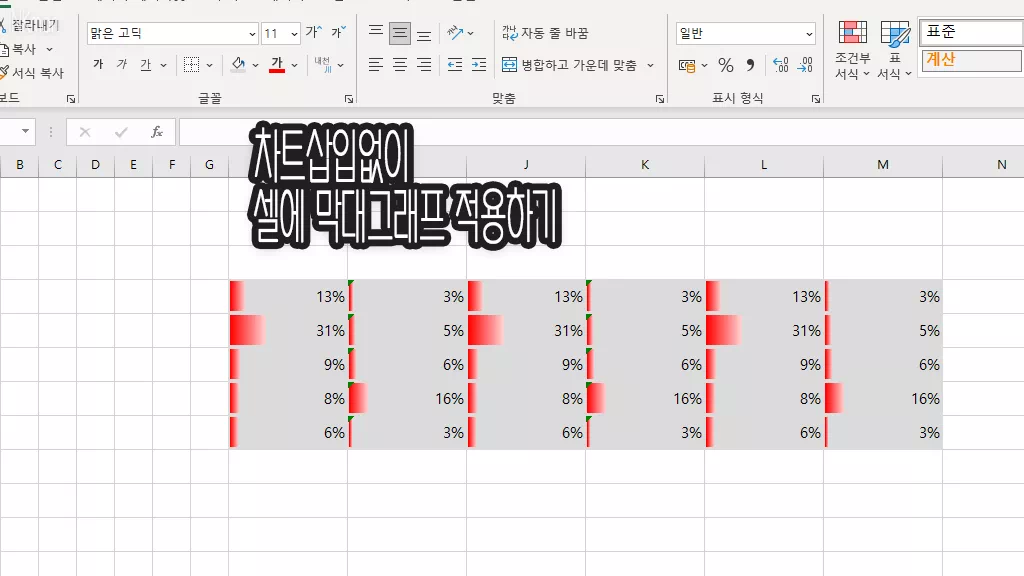Increase font size with grow icon
Image resolution: width=1024 pixels, height=576 pixels.
[314, 33]
